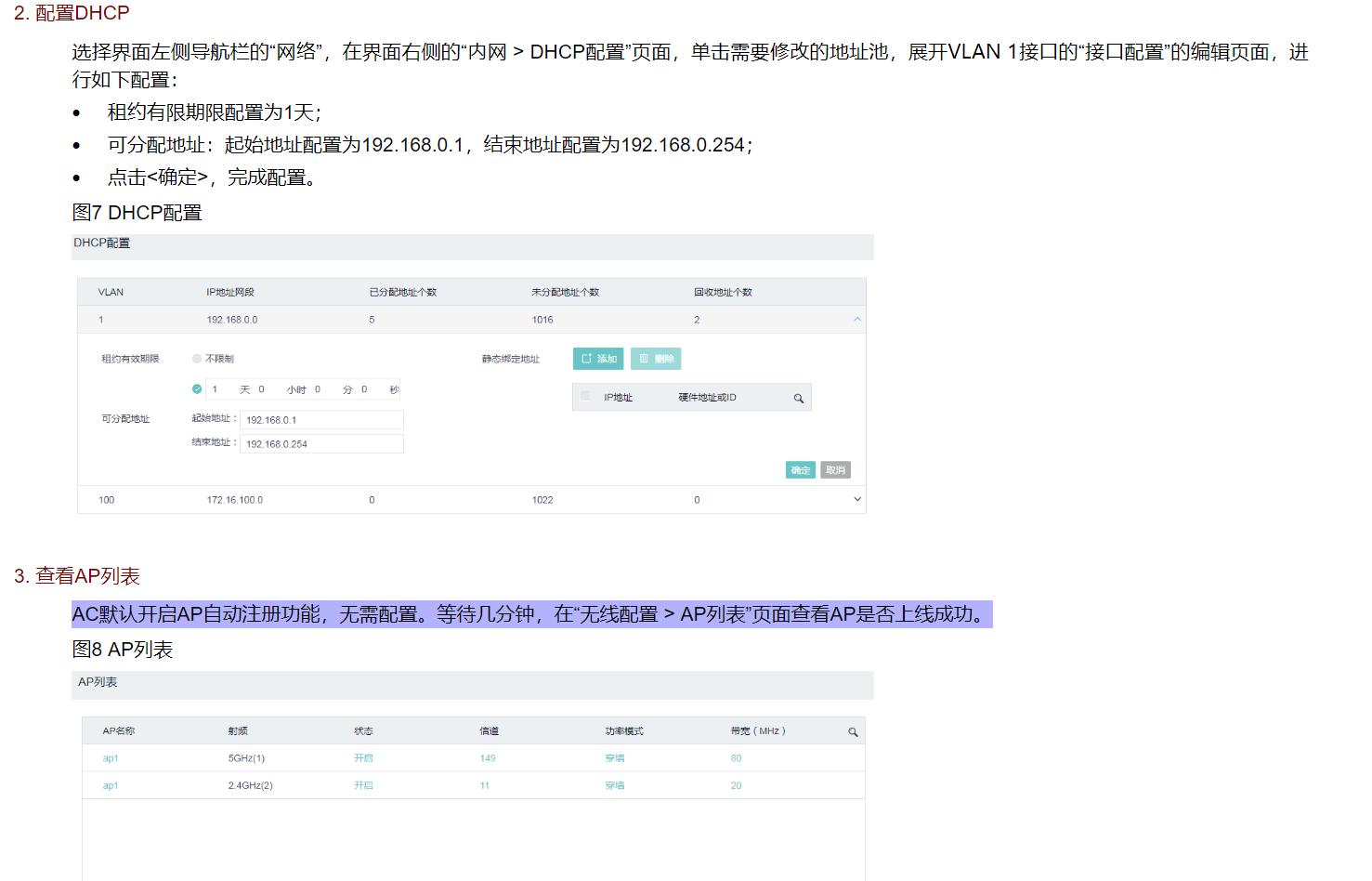This screenshot has height=881, width=1372.
Task: Open ap1 link in the 2.4GHz(2) row
Action: pos(111,786)
